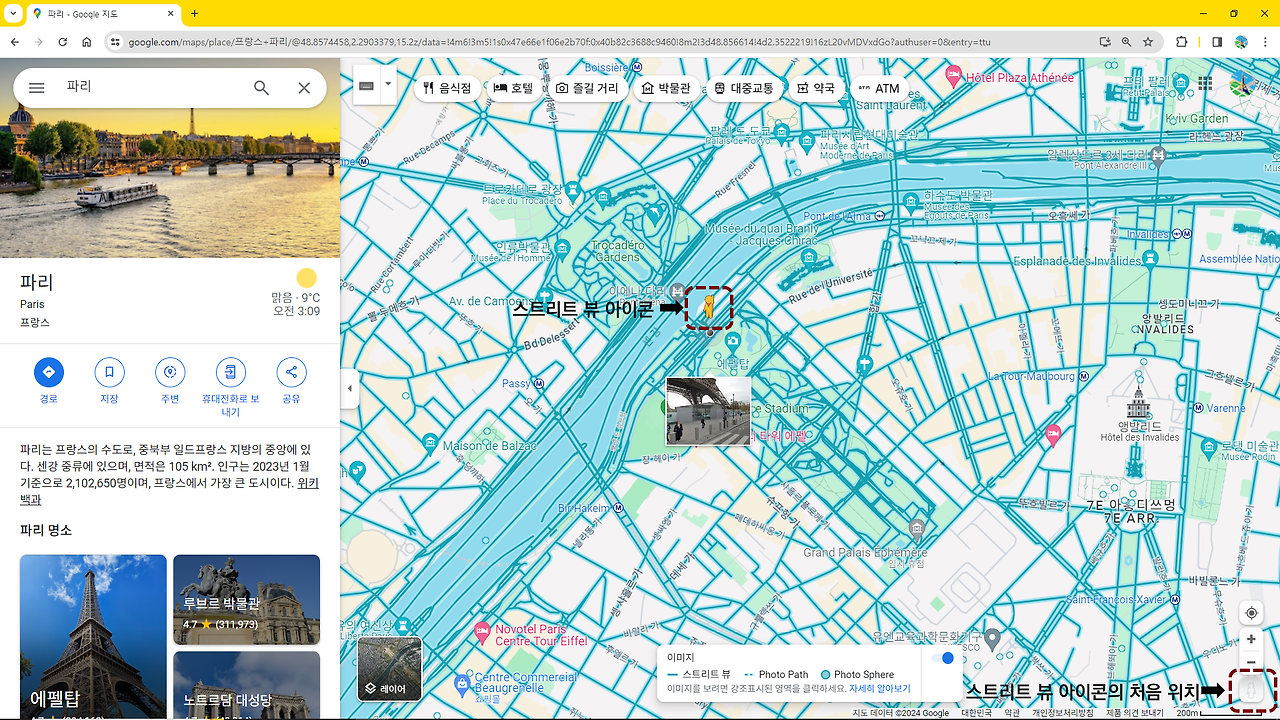
Task: Search nearby with the 주변 button
Action: click(x=170, y=373)
